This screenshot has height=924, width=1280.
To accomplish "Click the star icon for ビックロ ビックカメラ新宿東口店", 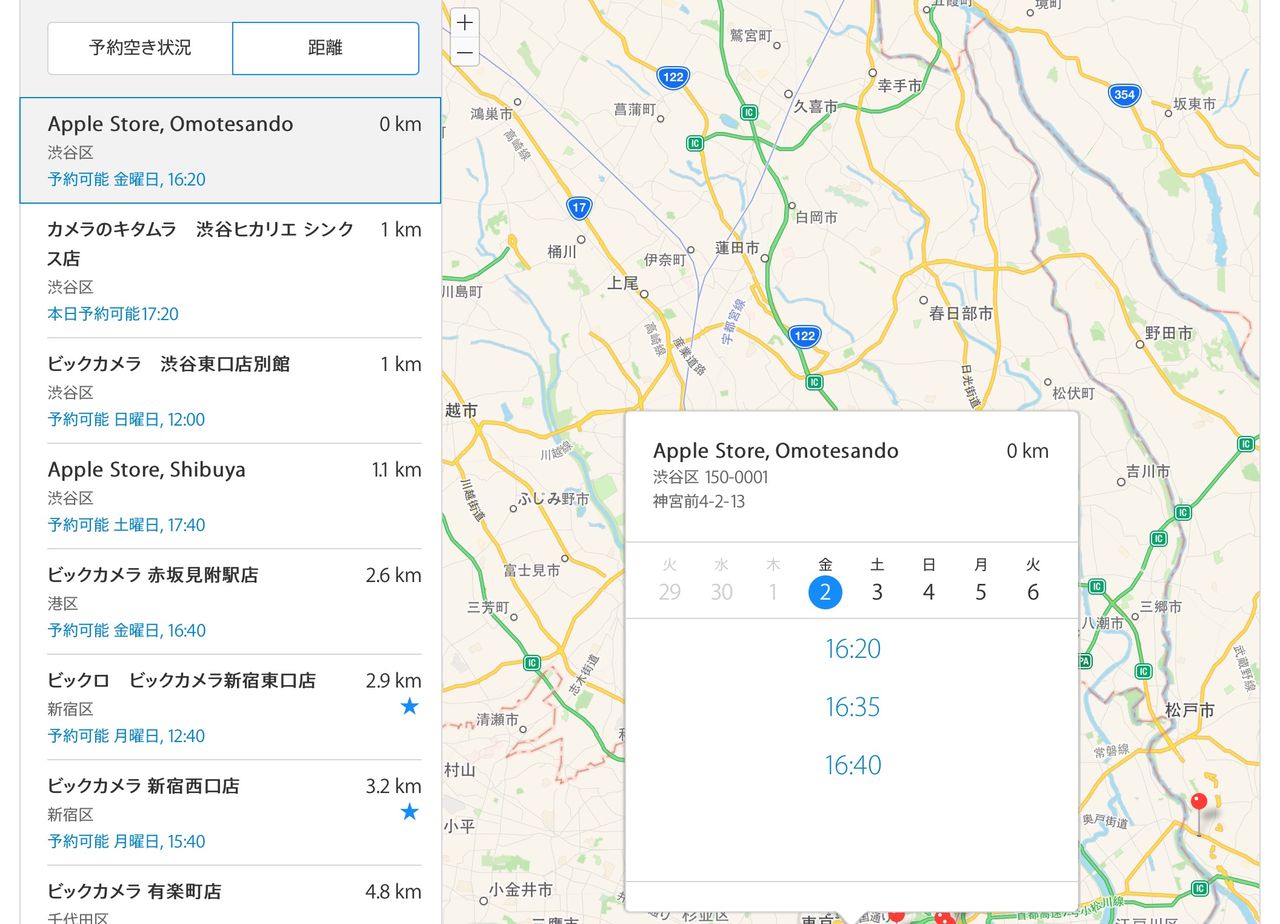I will click(x=409, y=707).
